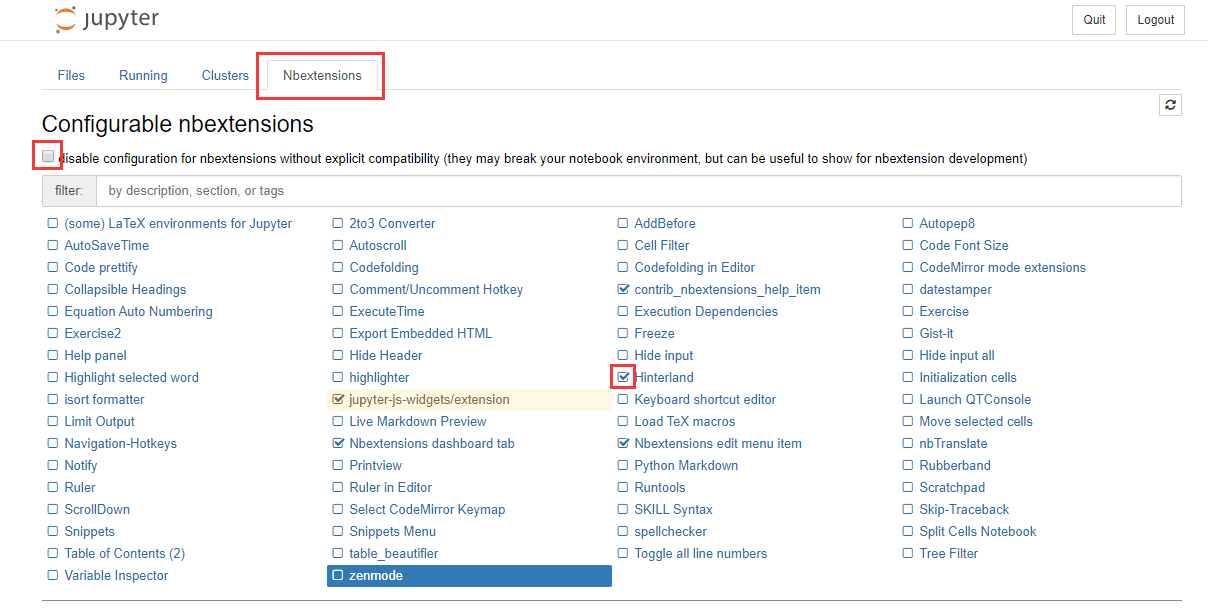
Task: Open the ExecuteTime extension link
Action: tap(386, 311)
